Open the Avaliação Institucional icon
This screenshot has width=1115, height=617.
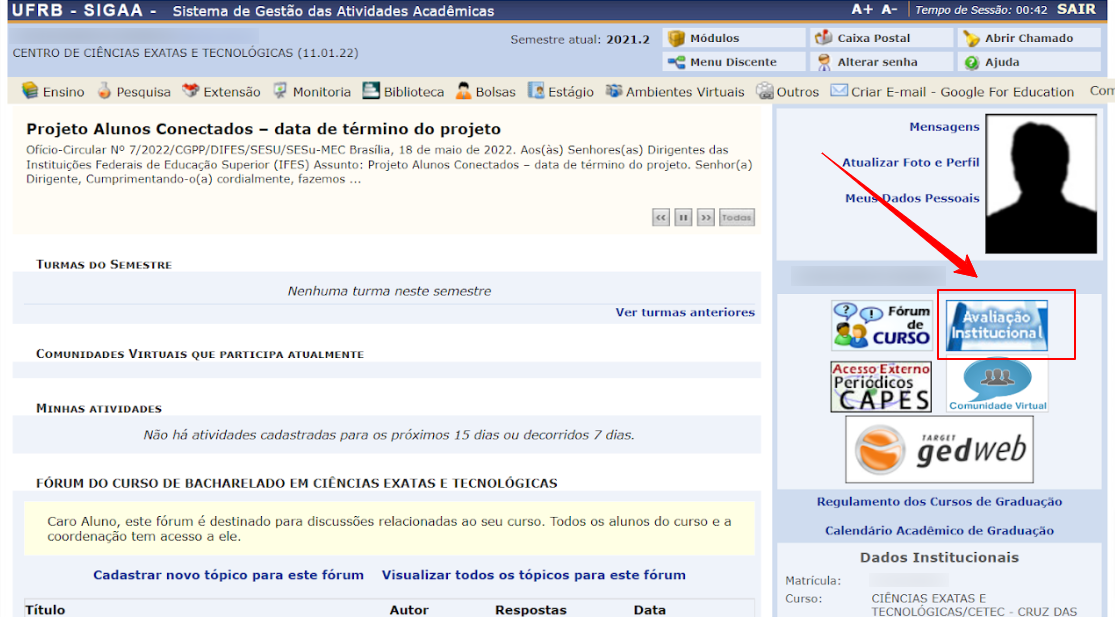coord(997,325)
